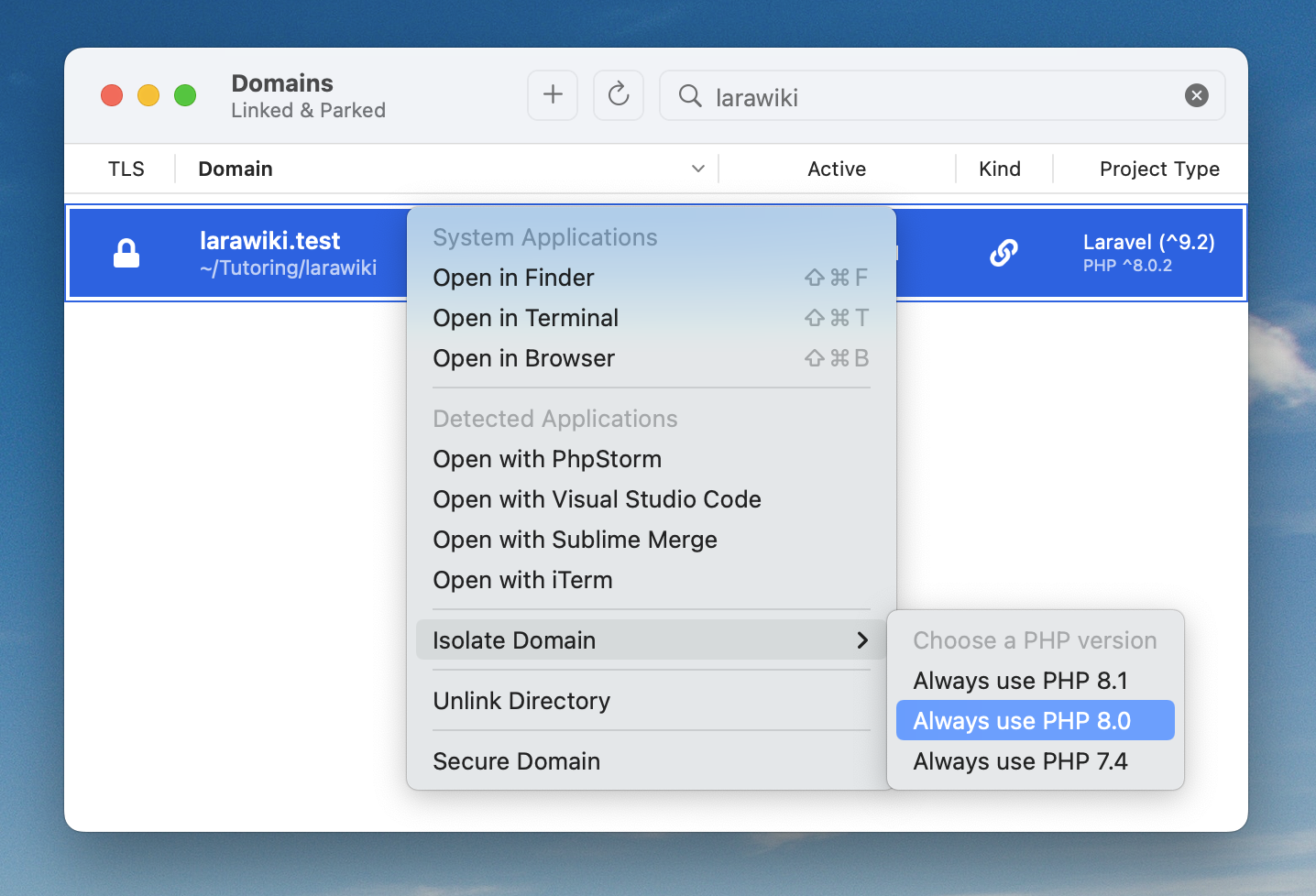Screen dimensions: 1316x896
Task: Sort by the Active column header
Action: click(x=837, y=169)
